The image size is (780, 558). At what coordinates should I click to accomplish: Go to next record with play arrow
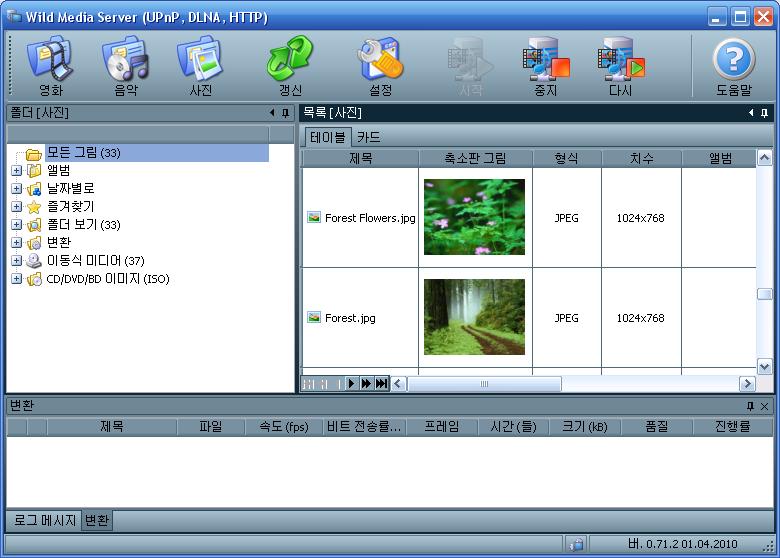click(x=352, y=383)
